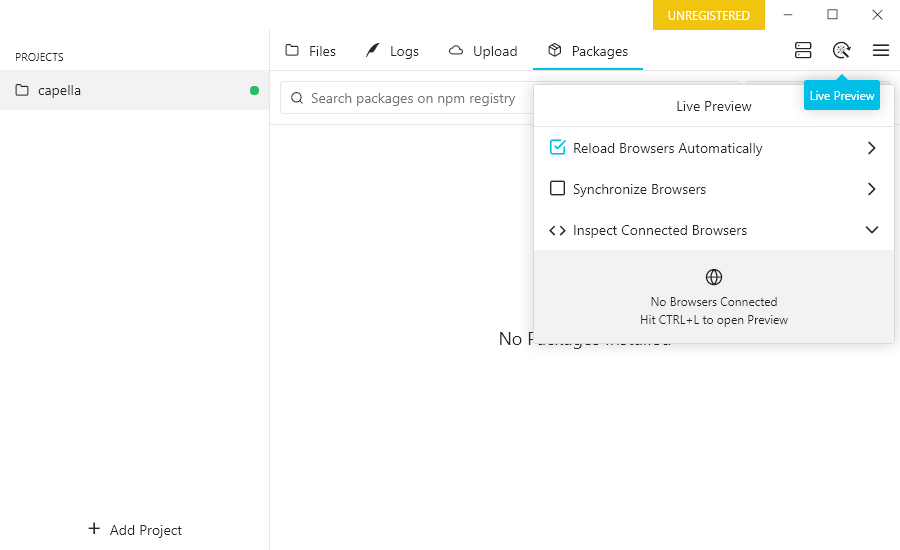Uncheck Reload Browsers Automatically checkbox
900x550 pixels.
click(558, 148)
